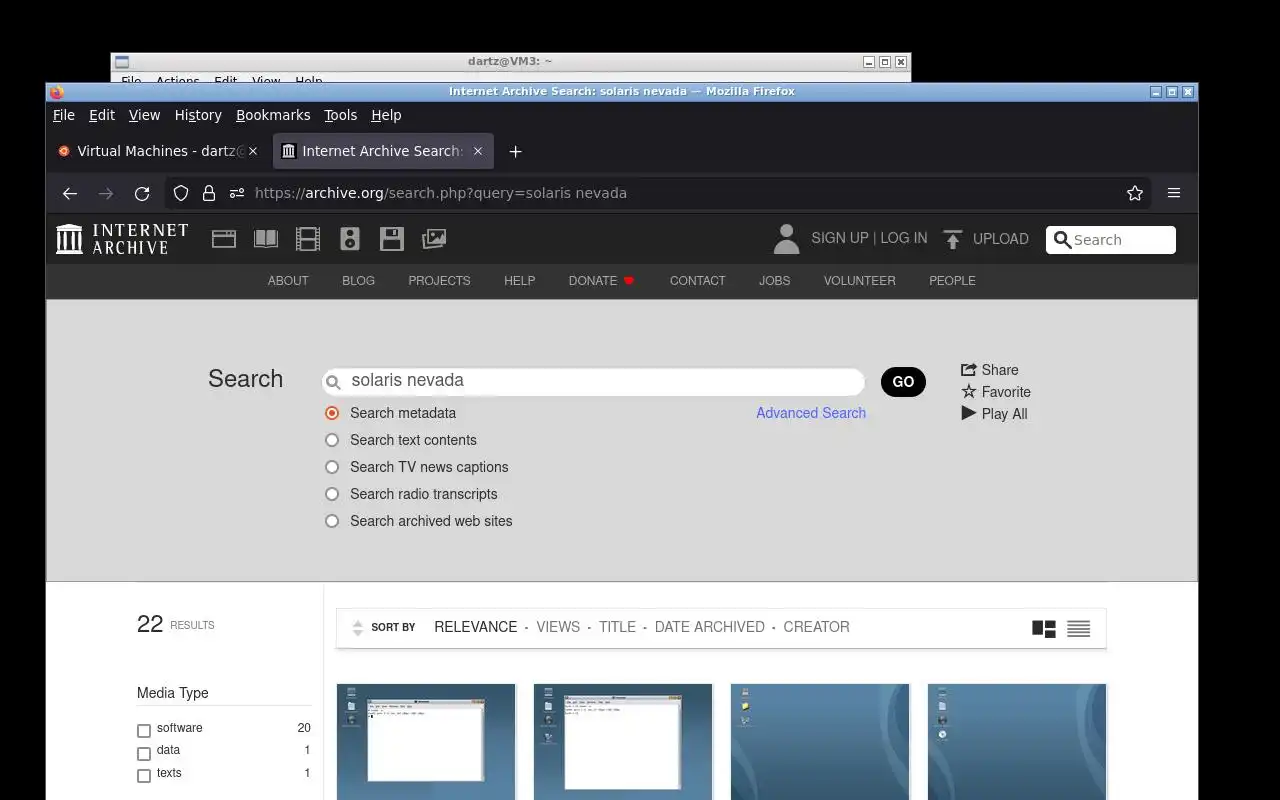The width and height of the screenshot is (1280, 800).
Task: Select Search archived web sites option
Action: point(332,521)
